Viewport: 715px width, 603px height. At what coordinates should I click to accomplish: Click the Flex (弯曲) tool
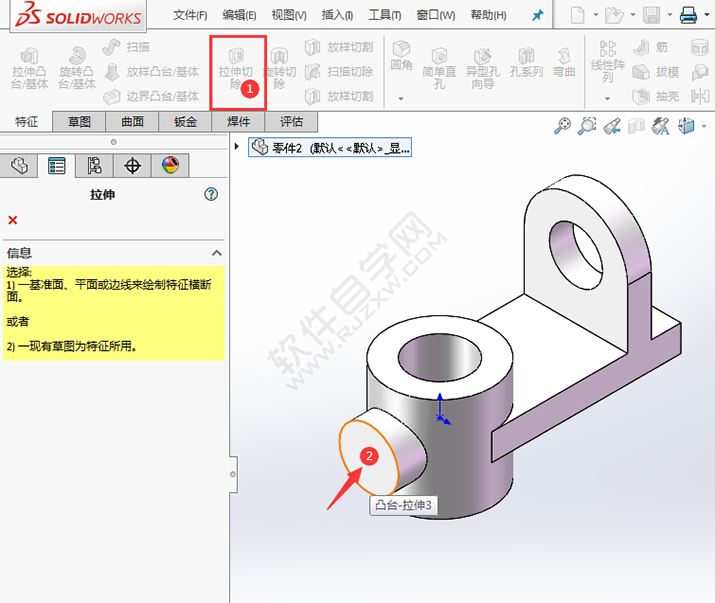coord(564,63)
